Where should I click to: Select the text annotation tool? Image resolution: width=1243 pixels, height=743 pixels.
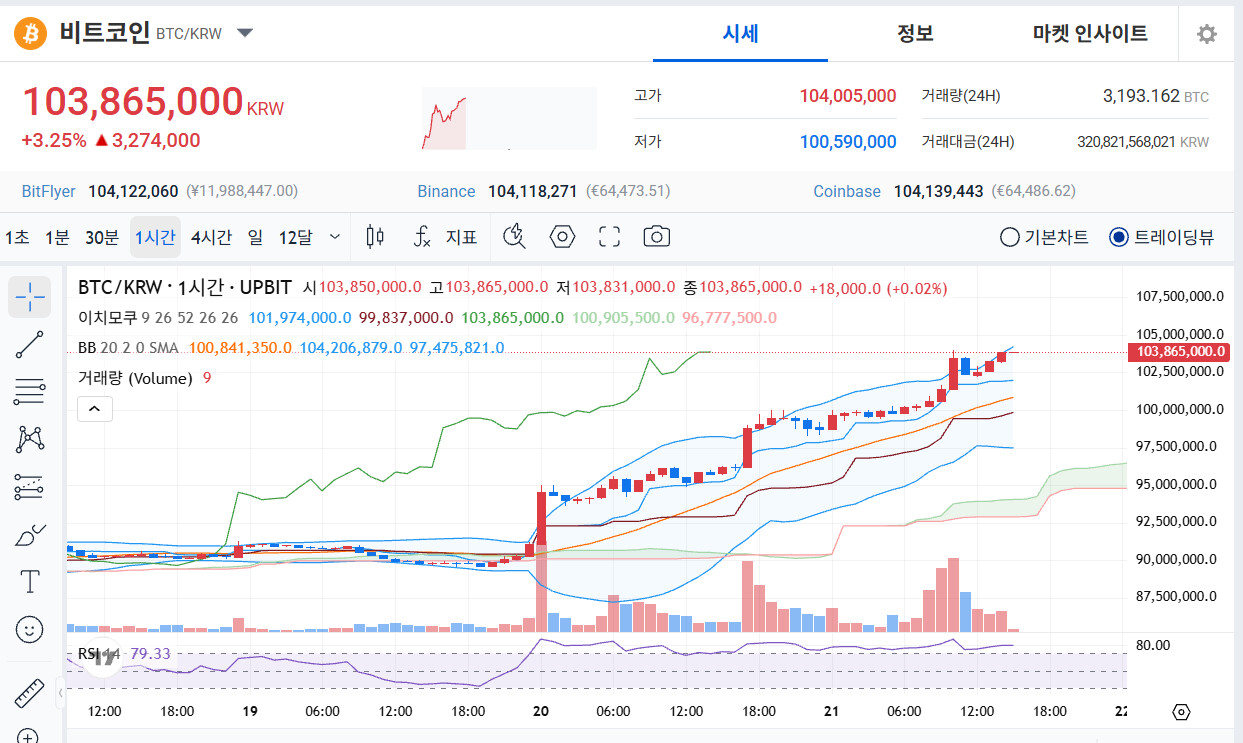(x=30, y=581)
